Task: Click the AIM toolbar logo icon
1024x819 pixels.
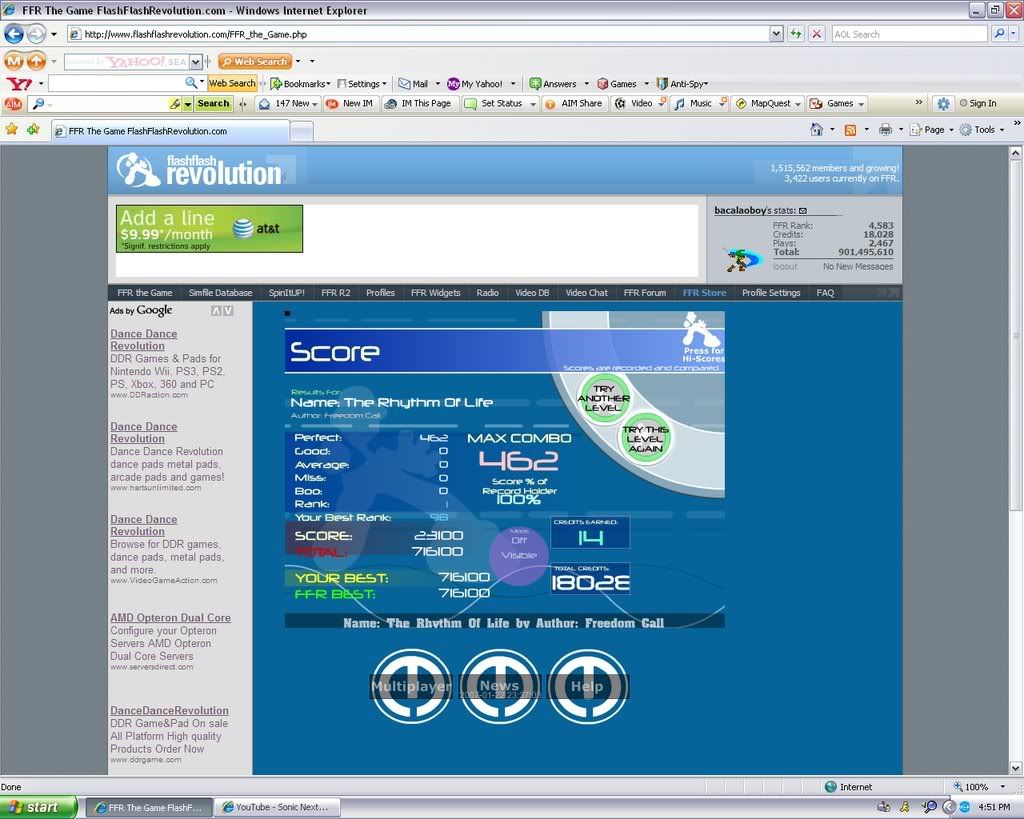Action: coord(13,103)
